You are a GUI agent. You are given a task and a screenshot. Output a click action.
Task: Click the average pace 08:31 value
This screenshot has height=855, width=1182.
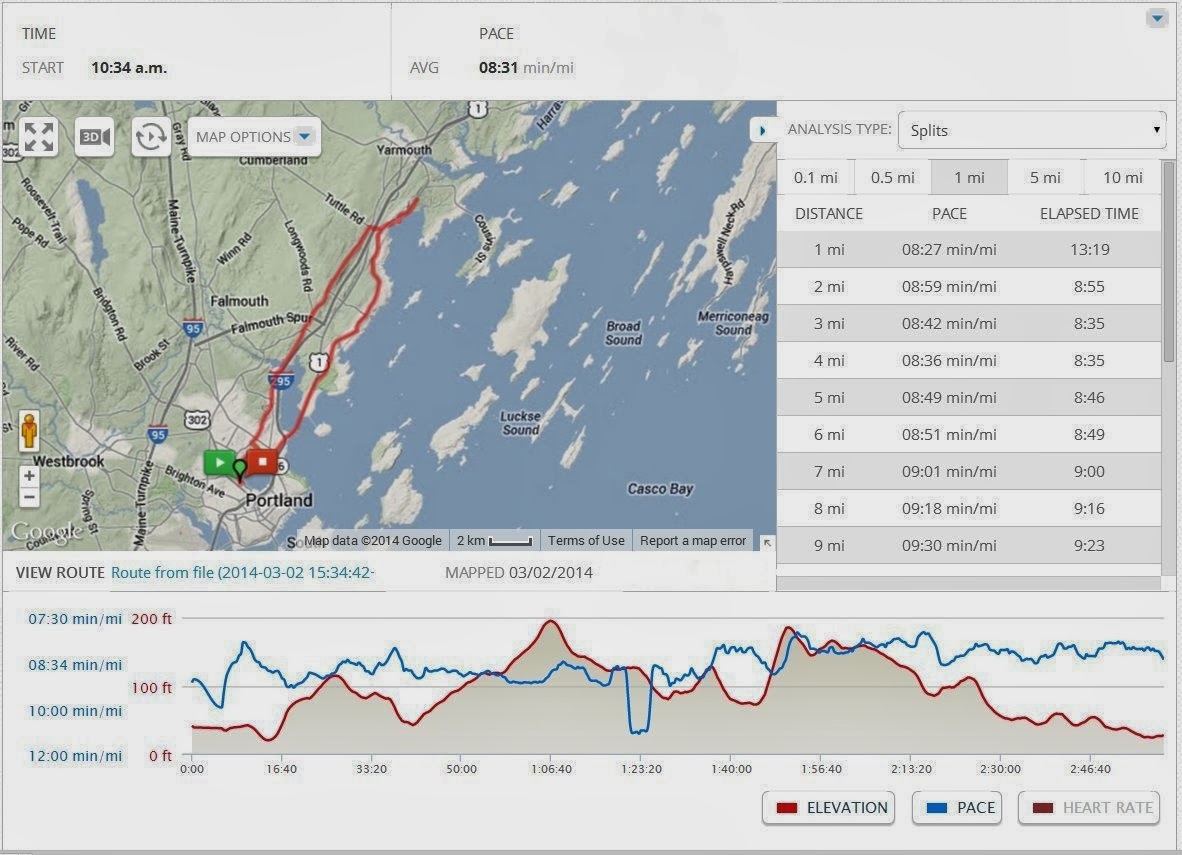[498, 68]
